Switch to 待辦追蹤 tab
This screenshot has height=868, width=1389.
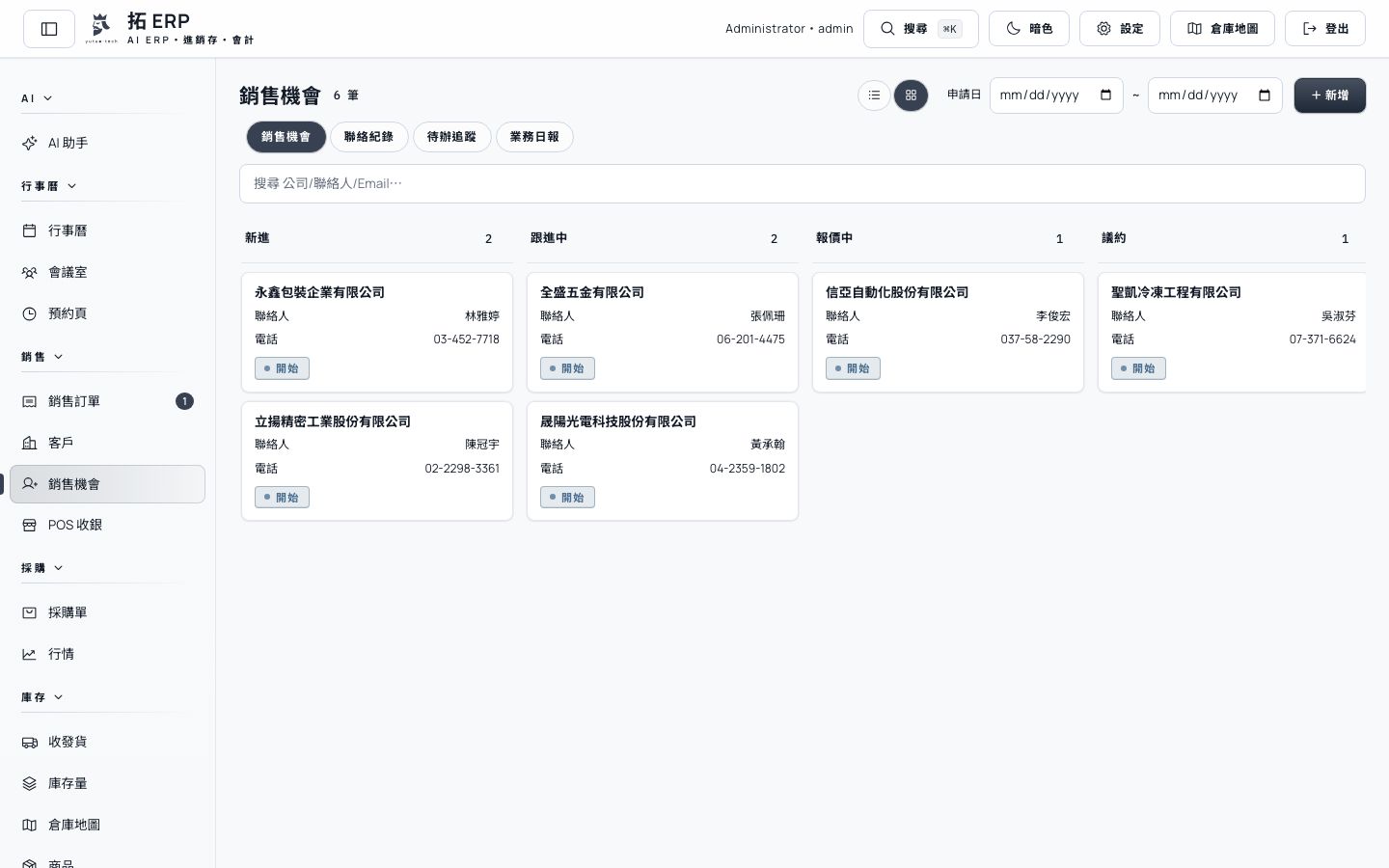451,137
